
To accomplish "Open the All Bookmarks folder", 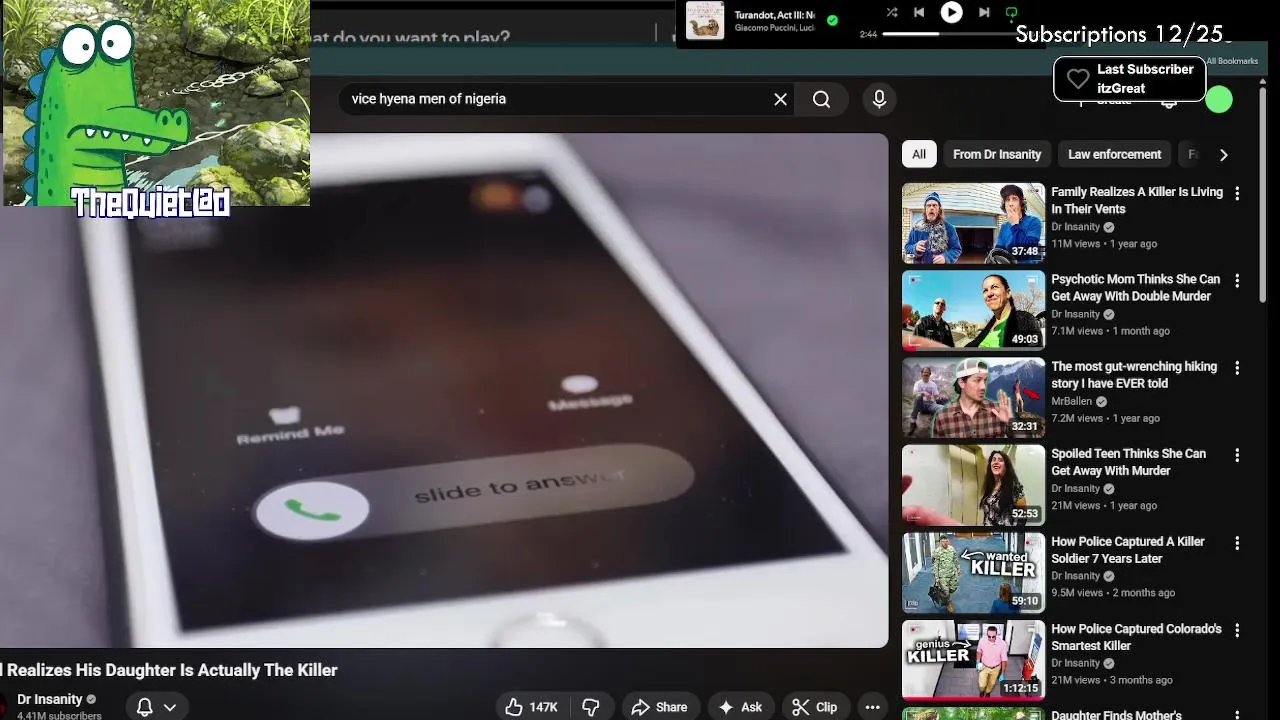I will 1232,61.
